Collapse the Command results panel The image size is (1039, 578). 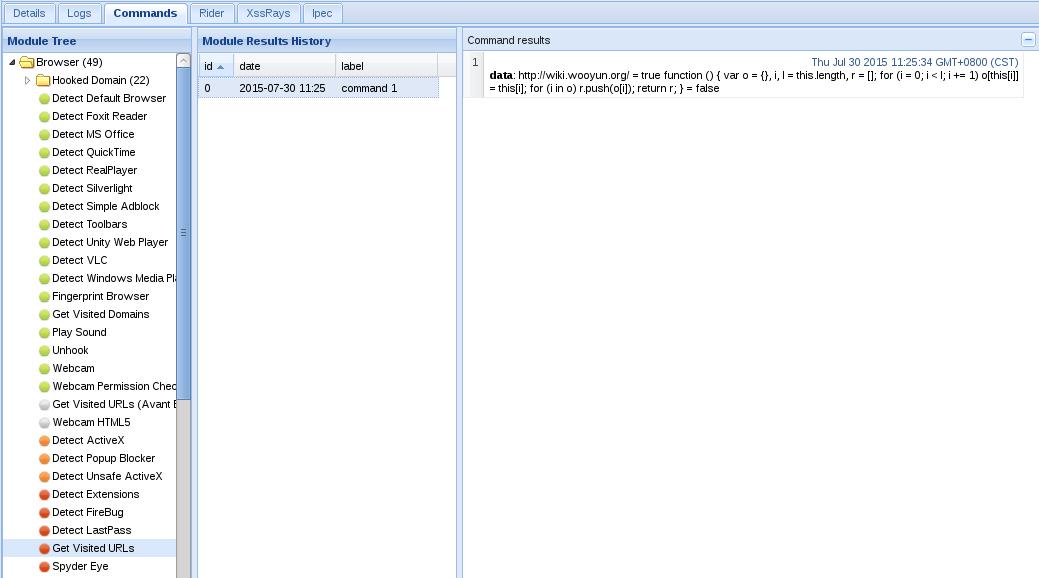(1028, 40)
